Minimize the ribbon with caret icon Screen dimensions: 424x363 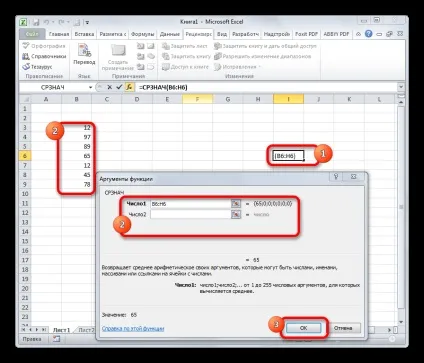click(358, 34)
